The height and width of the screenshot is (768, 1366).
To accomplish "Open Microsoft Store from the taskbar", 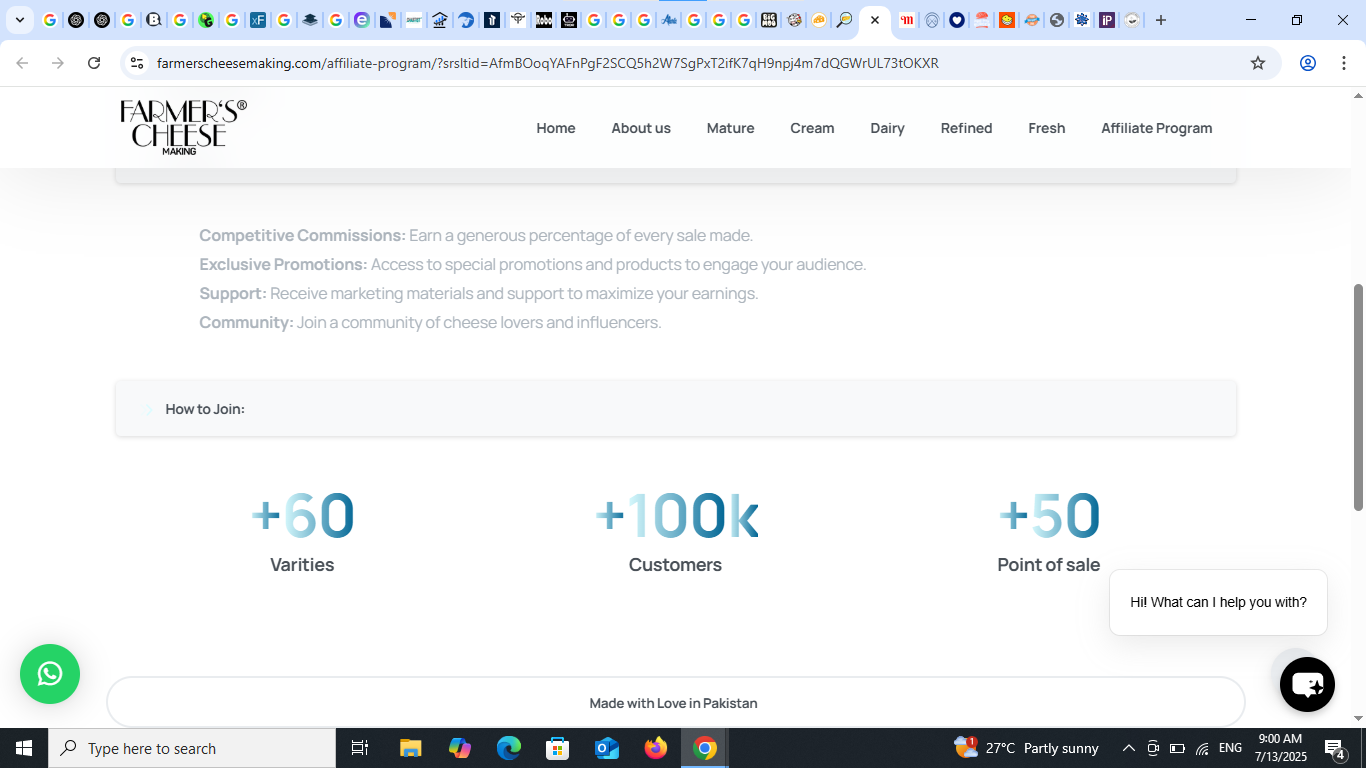I will (x=558, y=748).
